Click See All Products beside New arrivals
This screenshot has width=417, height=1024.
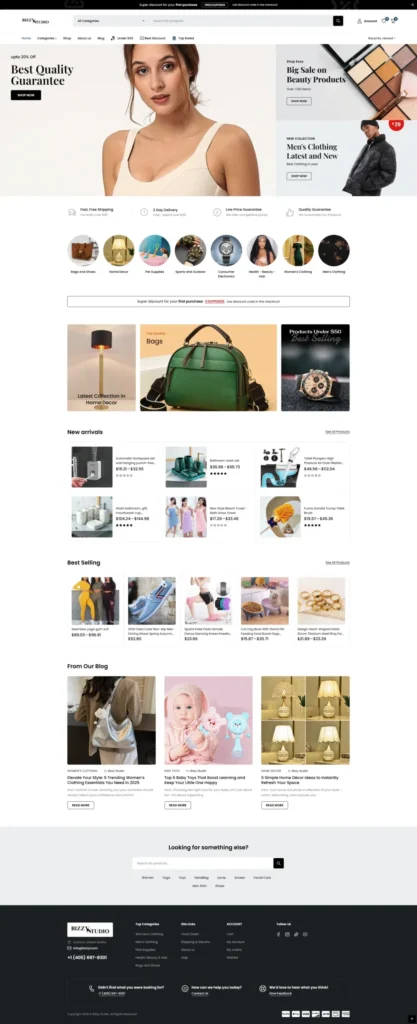coord(337,432)
